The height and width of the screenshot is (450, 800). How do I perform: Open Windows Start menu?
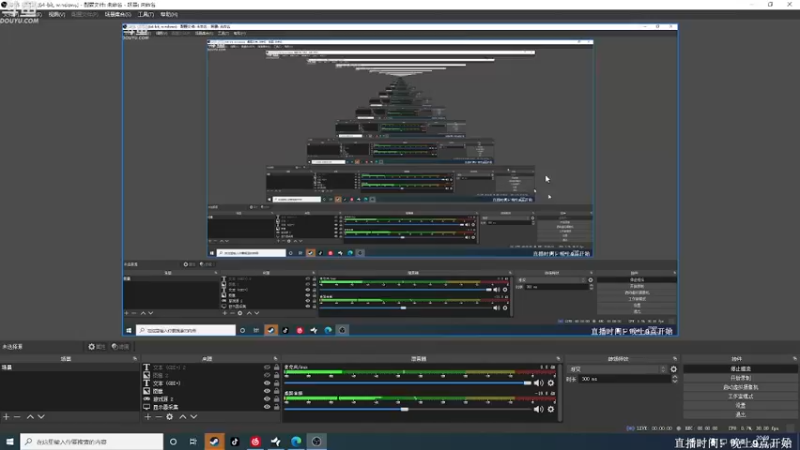10,442
